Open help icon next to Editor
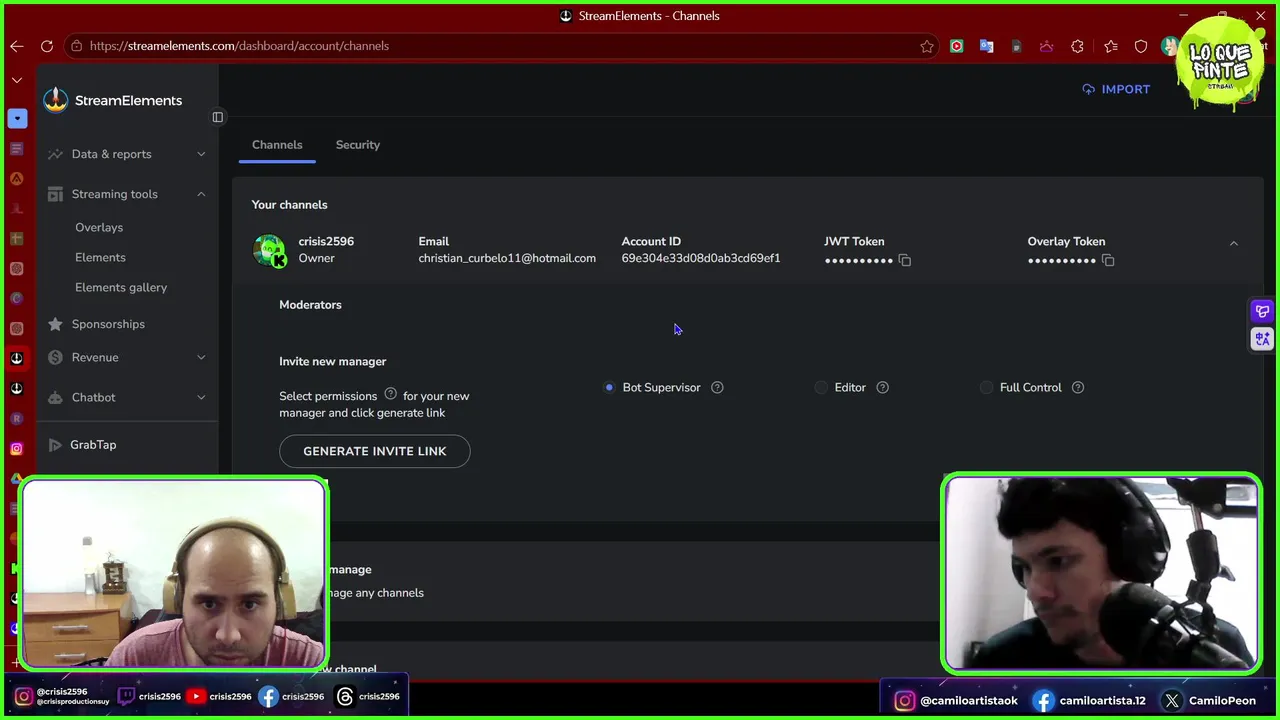Image resolution: width=1280 pixels, height=720 pixels. [882, 387]
